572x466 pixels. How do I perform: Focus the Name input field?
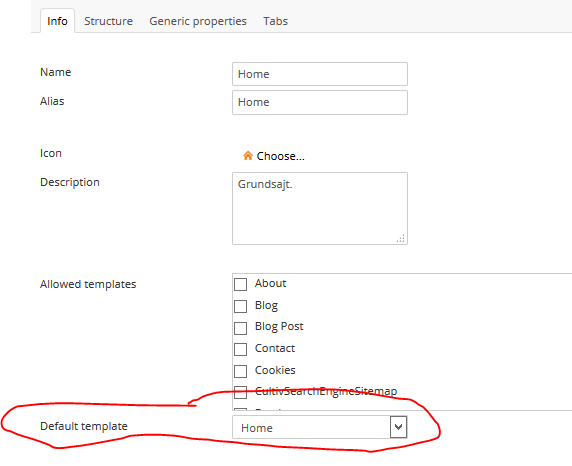pos(320,74)
